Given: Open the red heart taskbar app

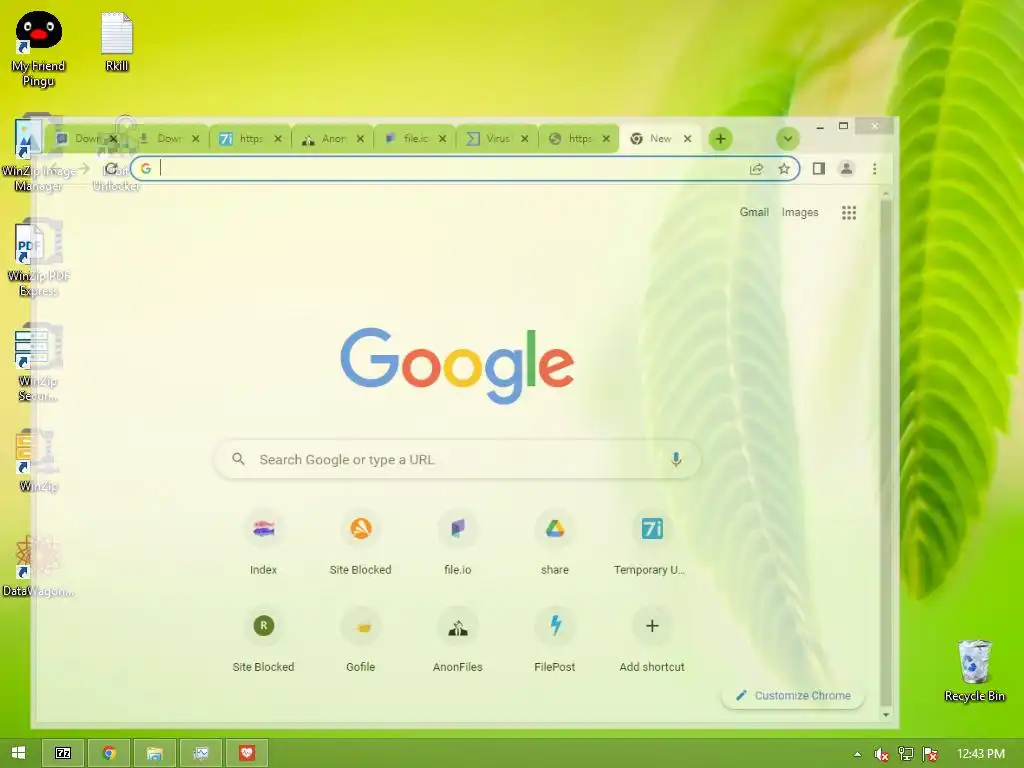Looking at the screenshot, I should click(246, 754).
